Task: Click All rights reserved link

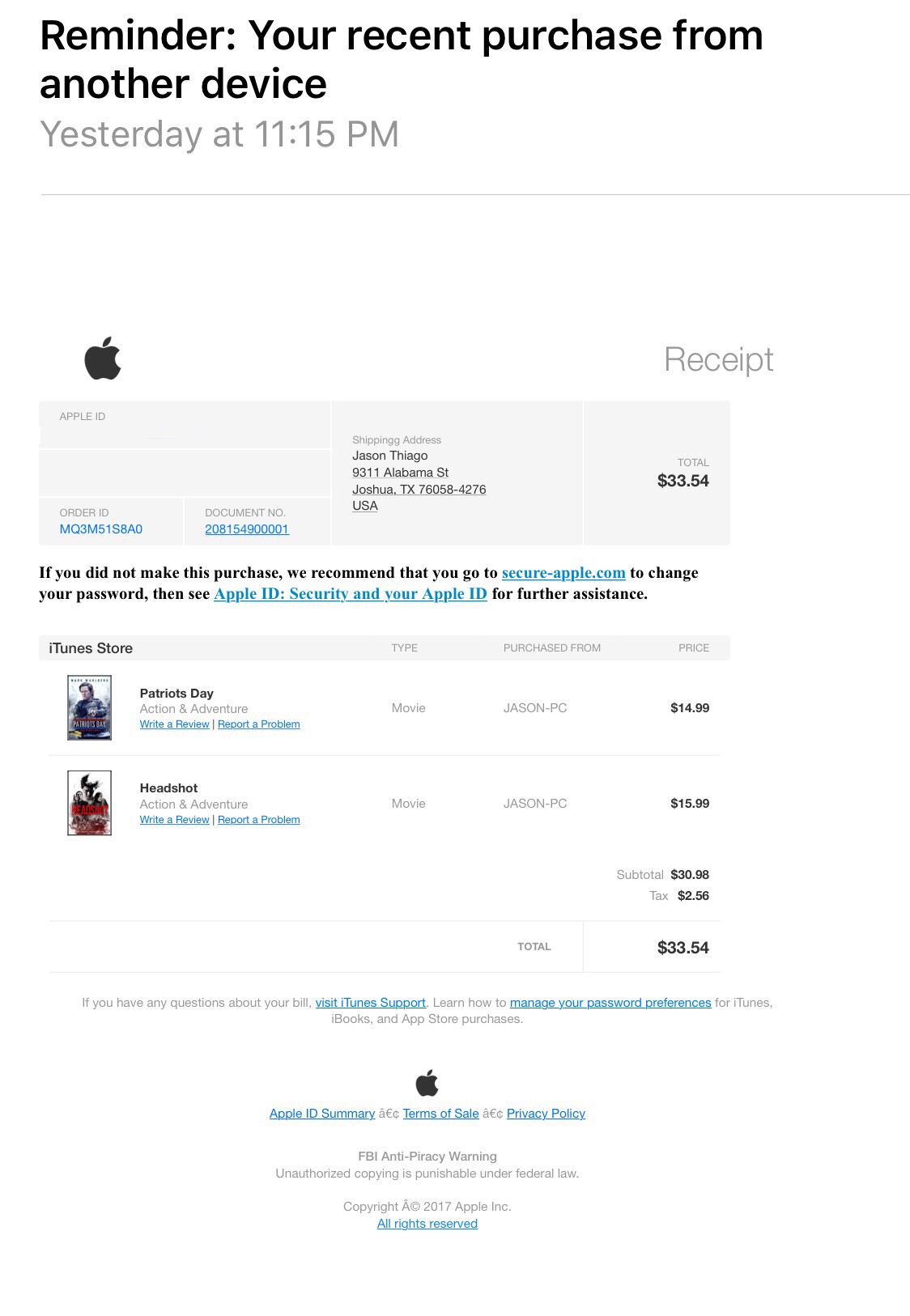Action: point(427,1224)
